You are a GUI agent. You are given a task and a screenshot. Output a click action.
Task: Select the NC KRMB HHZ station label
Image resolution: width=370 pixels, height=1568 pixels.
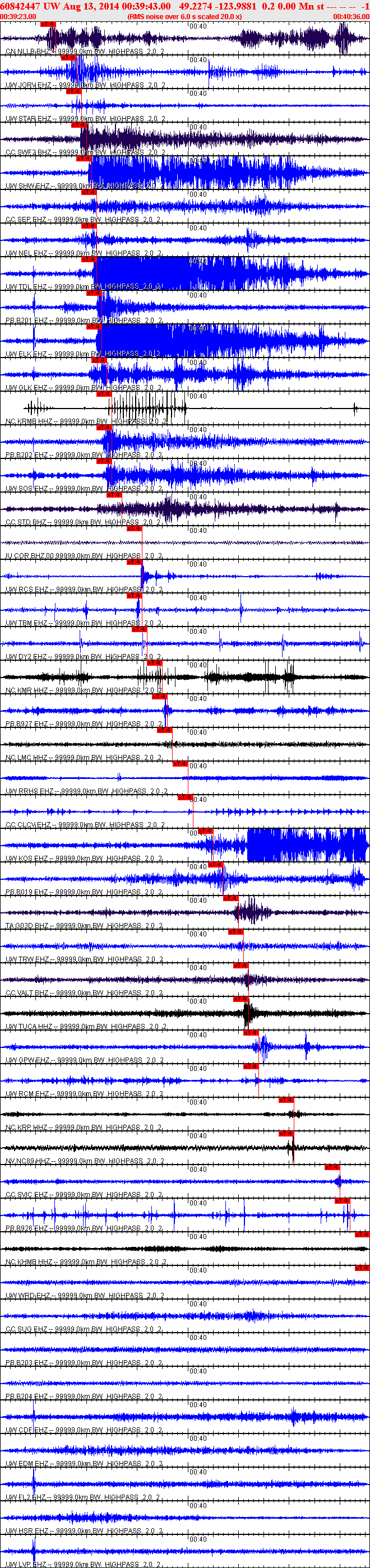coord(86,421)
